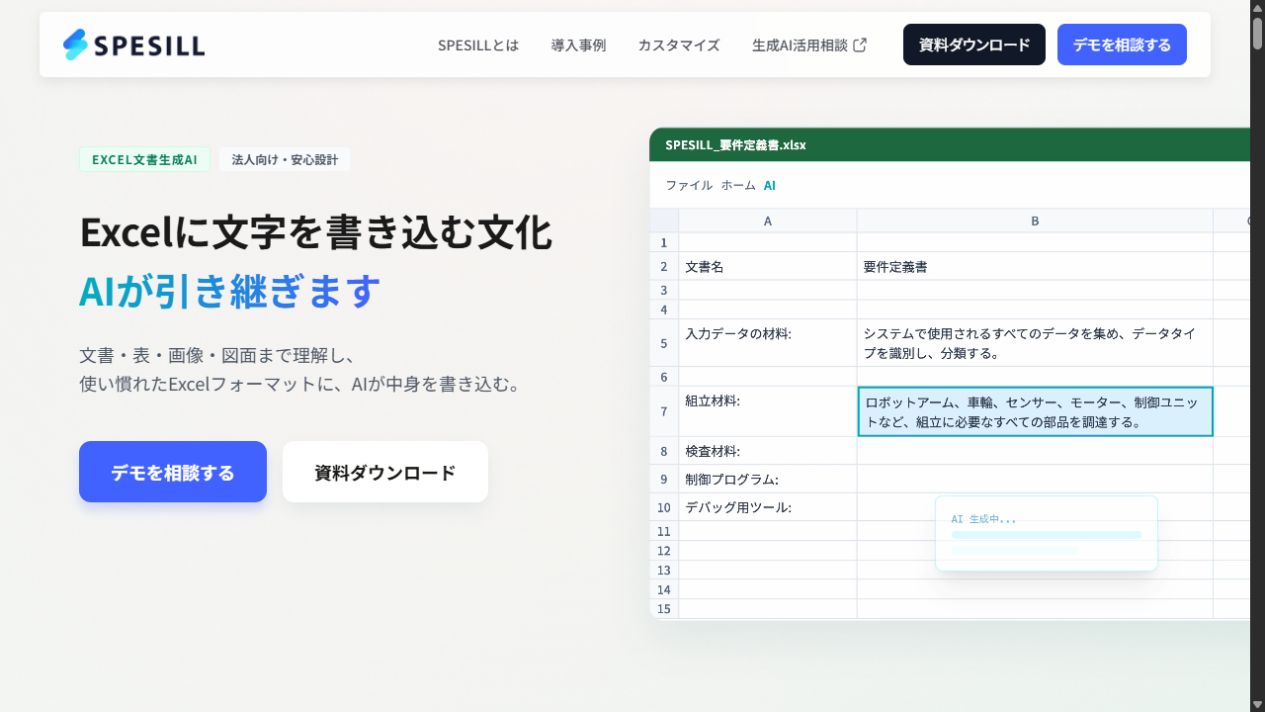
Task: Click the デバッグ用ツール: cell
Action: tap(767, 507)
